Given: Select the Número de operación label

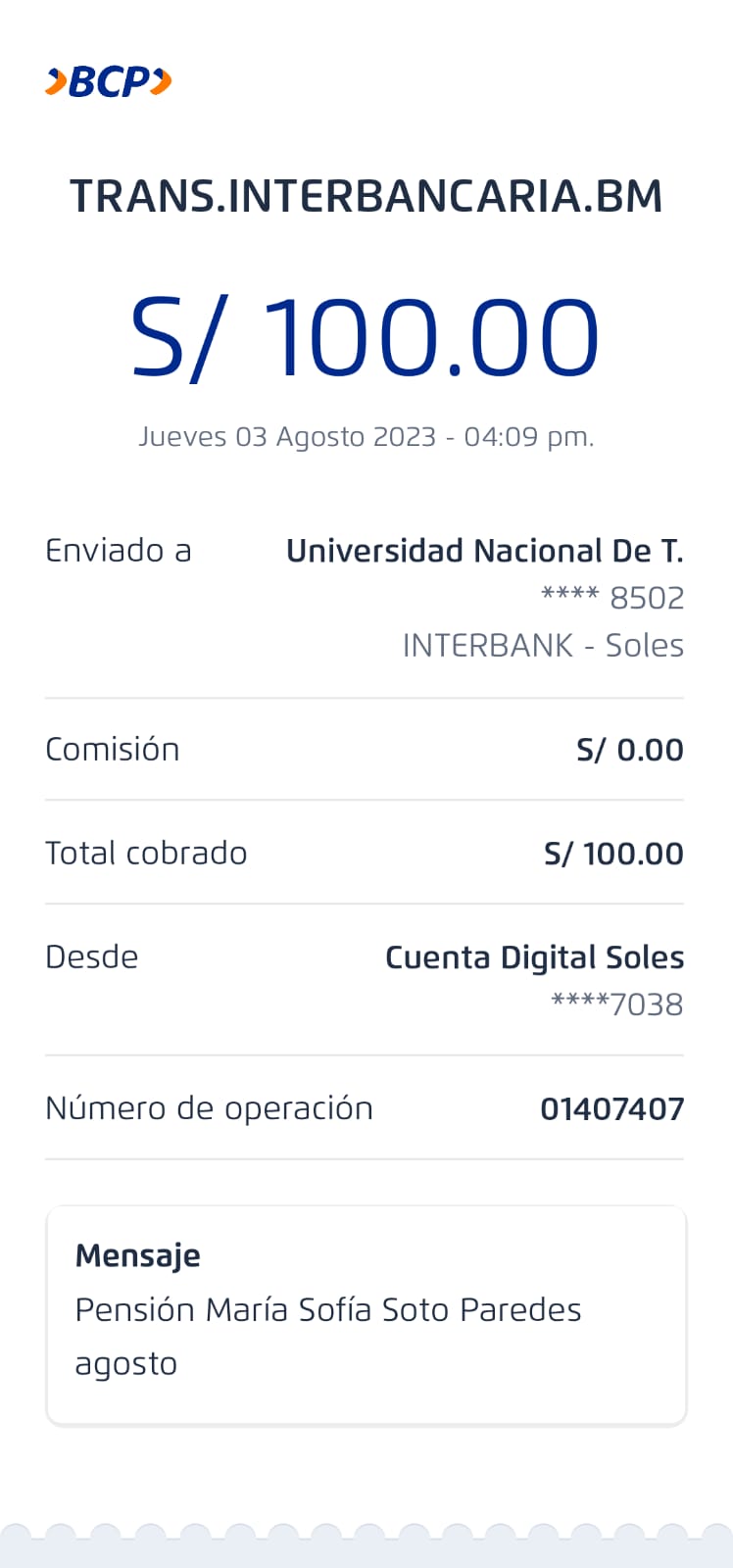Looking at the screenshot, I should tap(210, 1108).
